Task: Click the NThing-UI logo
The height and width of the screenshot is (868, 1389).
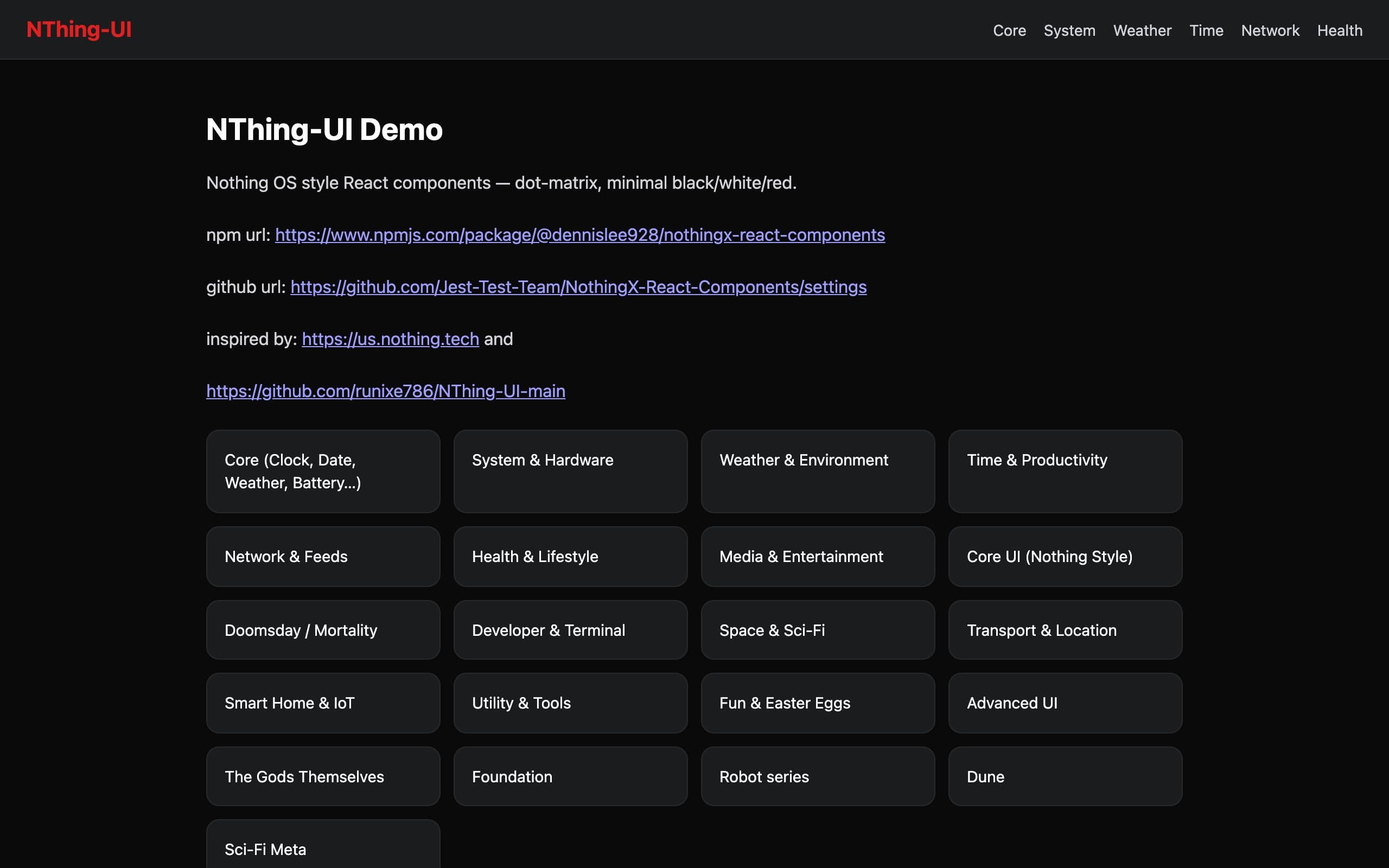Action: (79, 29)
